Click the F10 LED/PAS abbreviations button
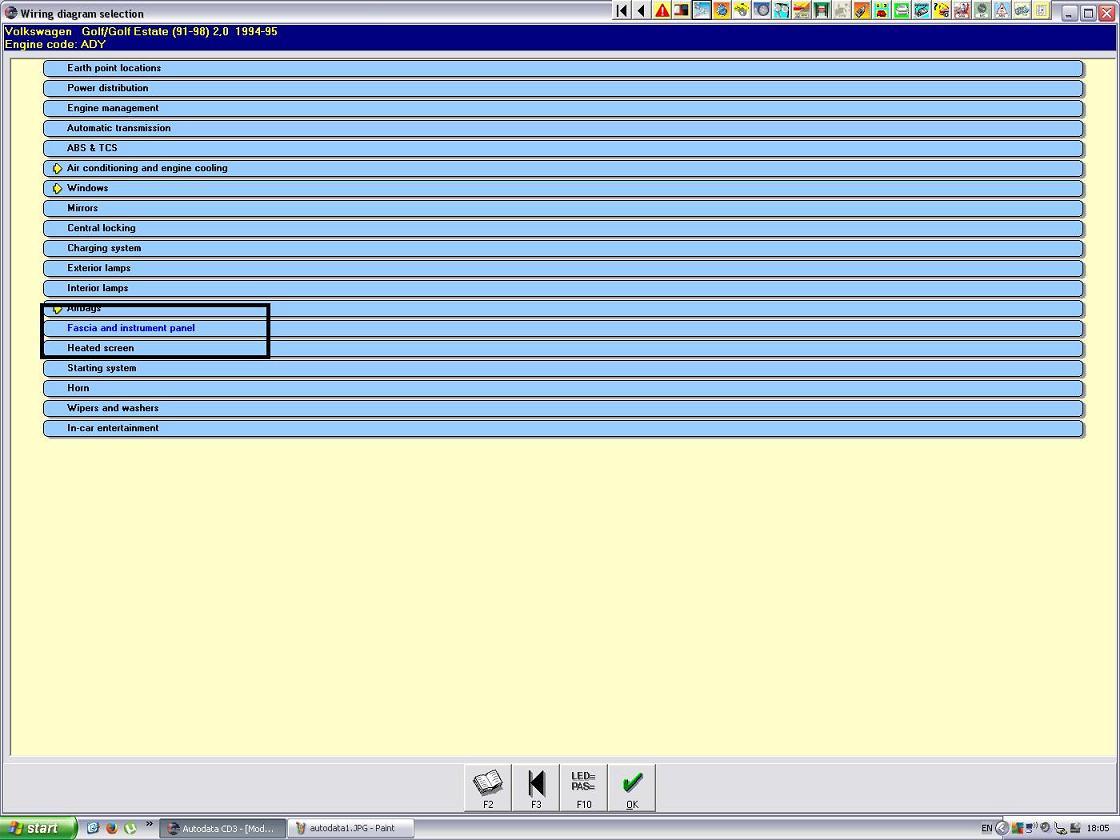Screen dimensions: 1120x840 tap(583, 787)
